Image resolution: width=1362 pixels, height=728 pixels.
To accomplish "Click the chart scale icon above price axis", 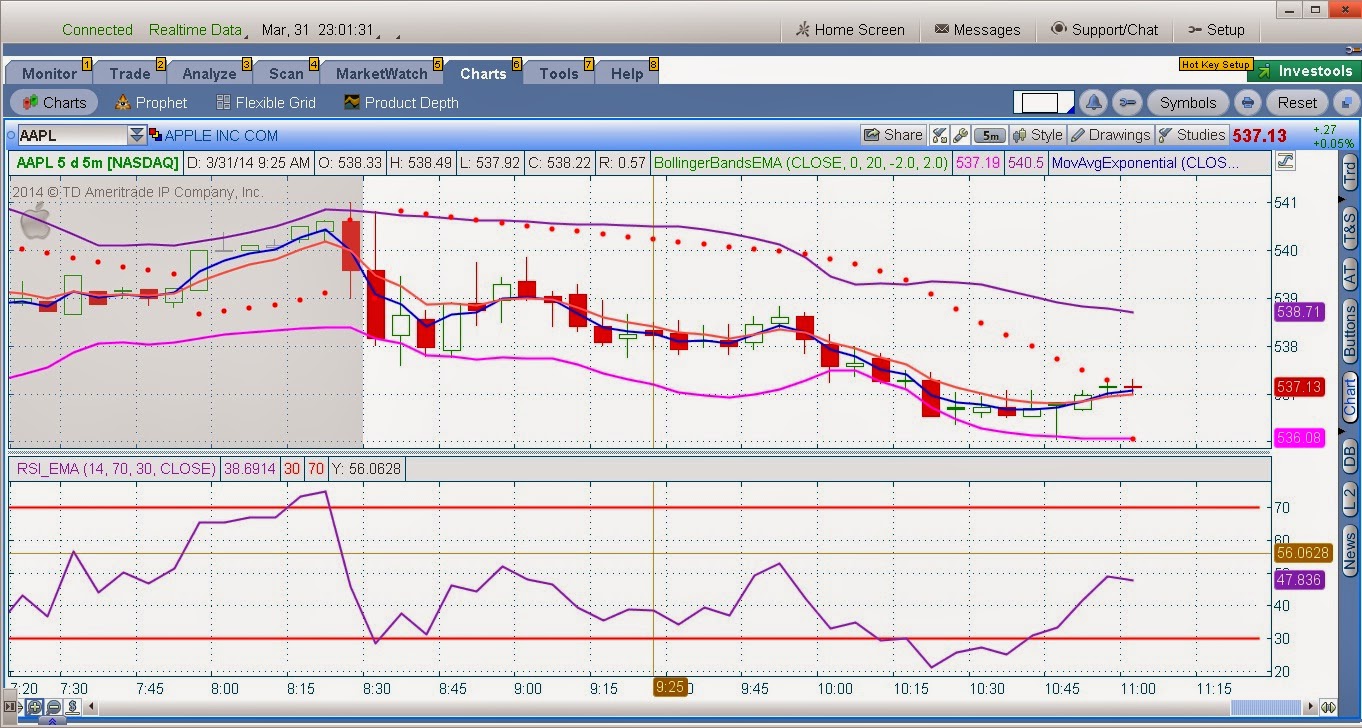I will [x=1286, y=161].
